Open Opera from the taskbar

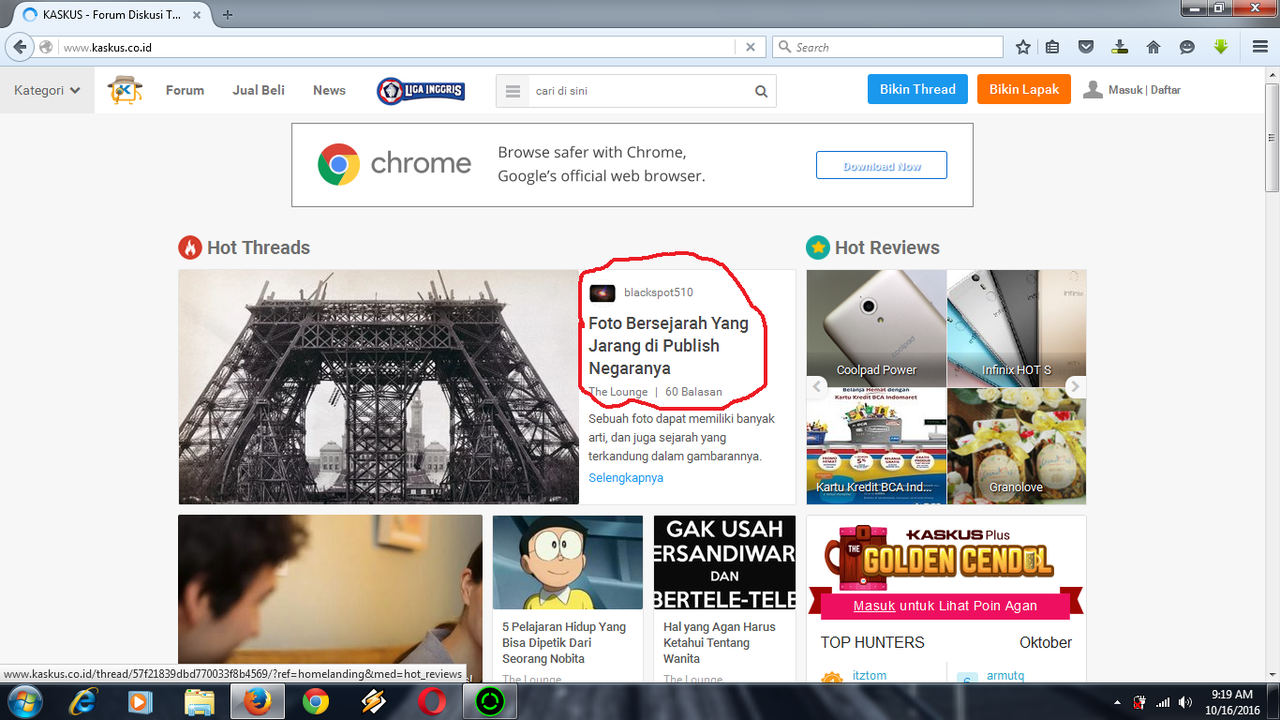[x=432, y=702]
